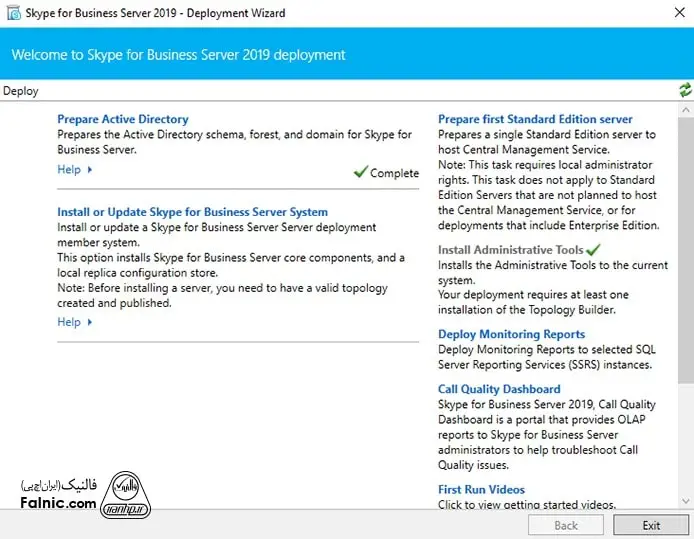Click text 'Server Reporting Services (SSRS) instances.'
This screenshot has height=539, width=694.
545,365
